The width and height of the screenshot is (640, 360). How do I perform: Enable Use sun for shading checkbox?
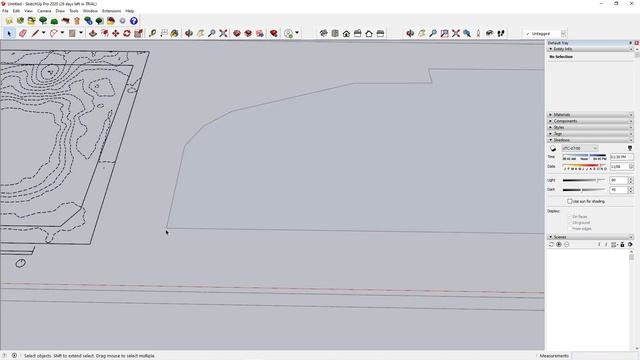[x=570, y=201]
